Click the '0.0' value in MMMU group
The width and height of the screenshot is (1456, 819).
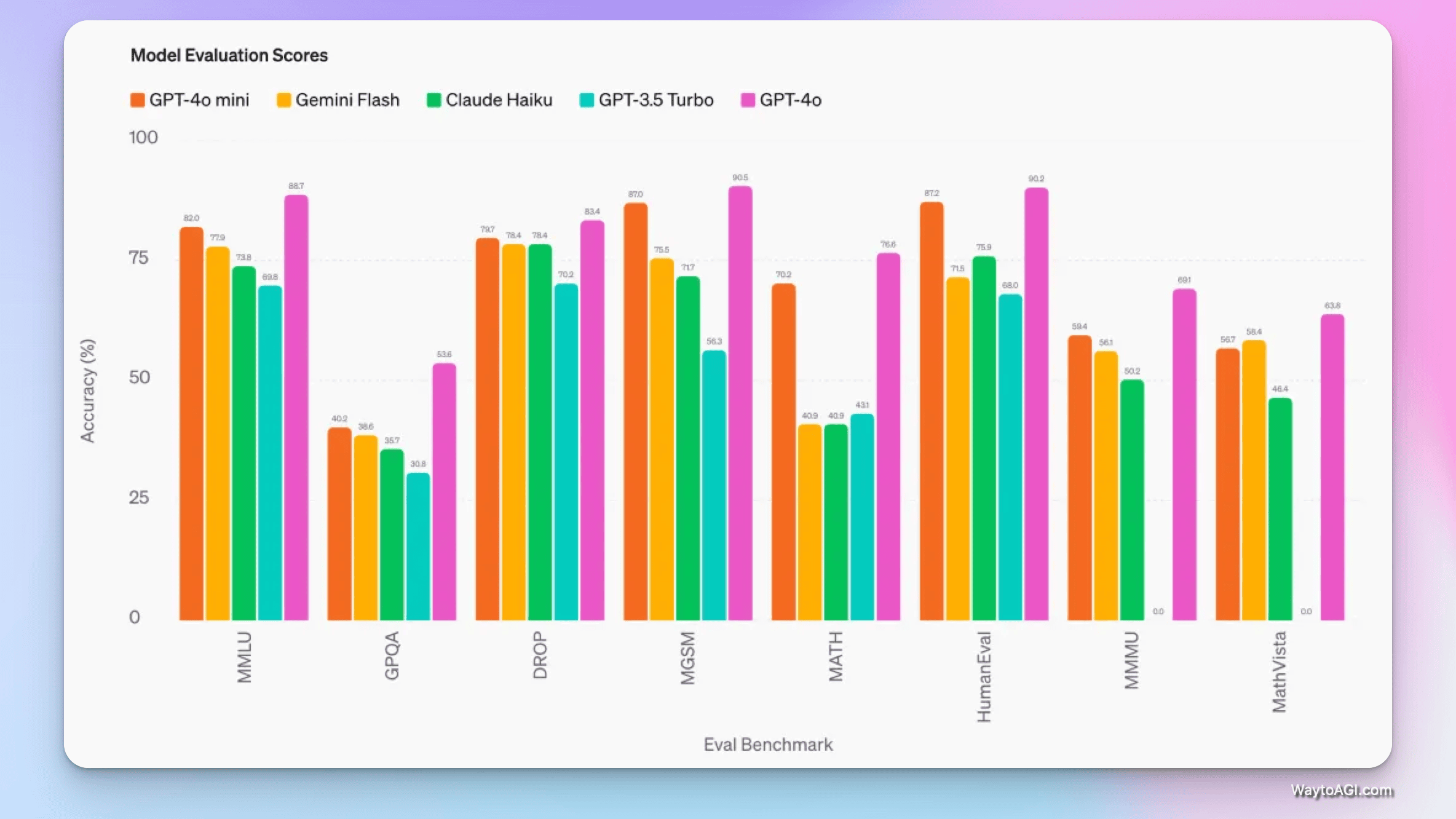pos(1158,612)
